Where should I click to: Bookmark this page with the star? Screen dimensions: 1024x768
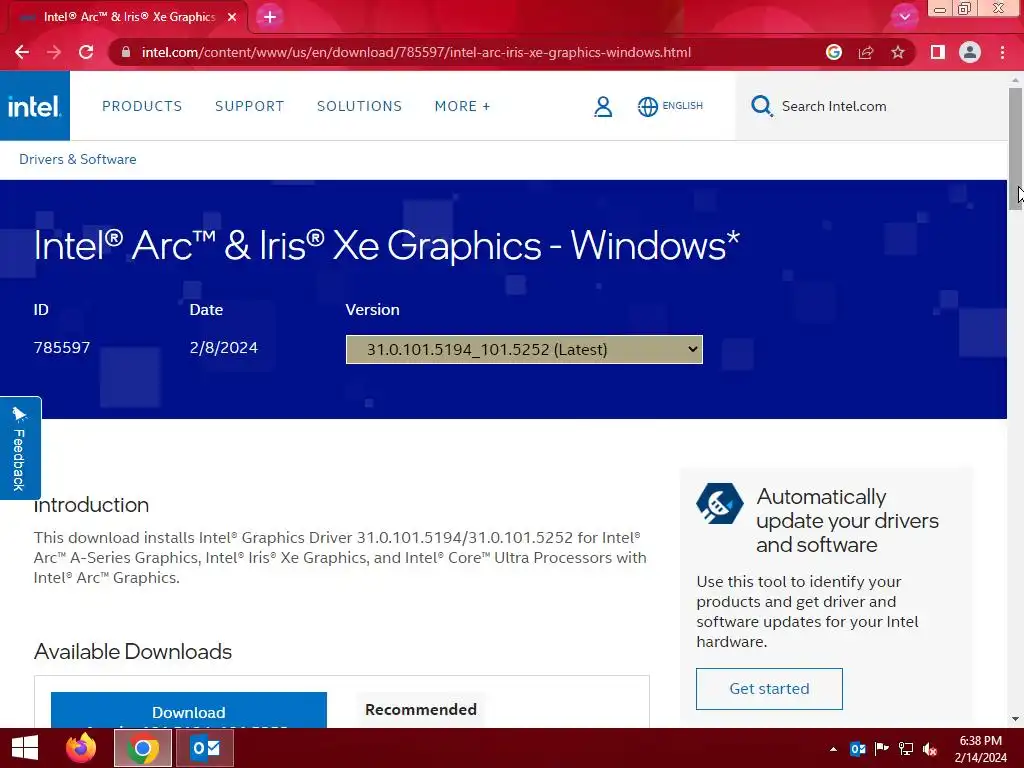tap(898, 52)
